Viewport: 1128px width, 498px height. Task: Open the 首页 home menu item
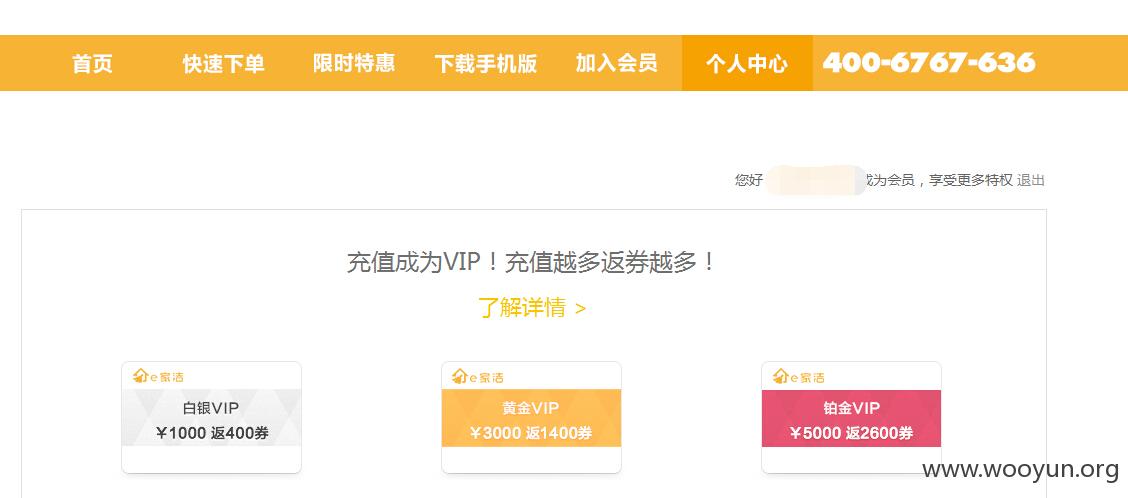tap(92, 63)
